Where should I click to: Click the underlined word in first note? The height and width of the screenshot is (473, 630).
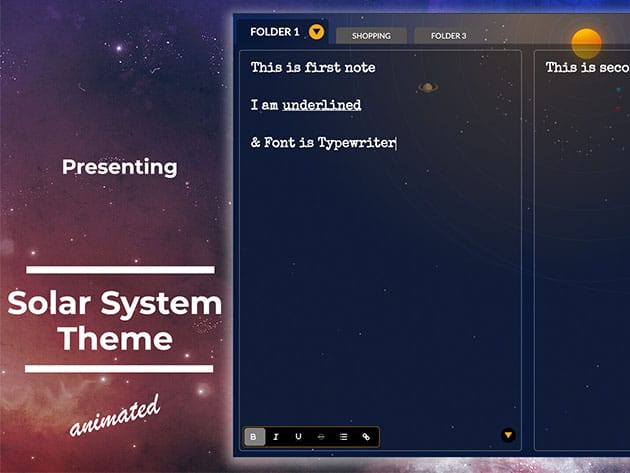click(x=321, y=105)
